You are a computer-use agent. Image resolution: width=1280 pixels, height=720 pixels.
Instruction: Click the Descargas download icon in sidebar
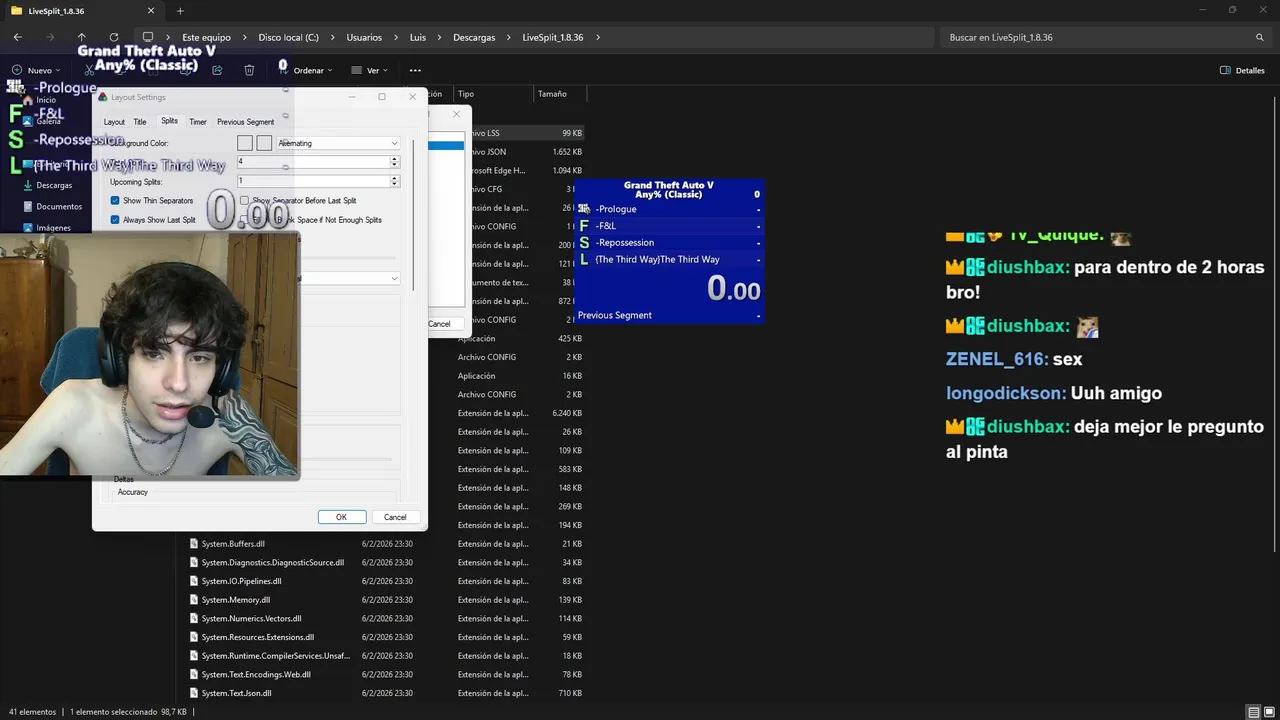coord(26,185)
